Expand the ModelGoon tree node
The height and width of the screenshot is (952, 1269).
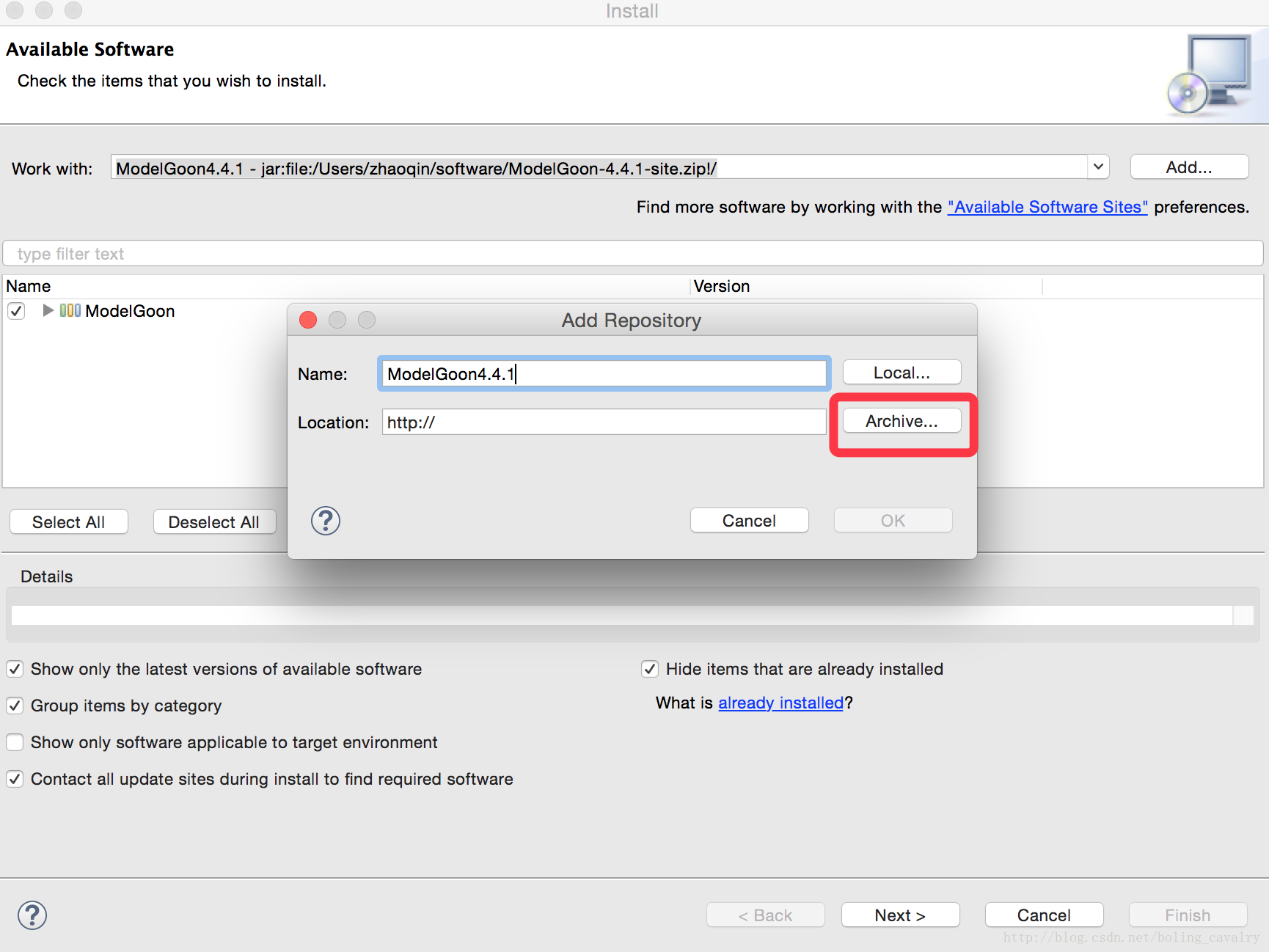[48, 310]
